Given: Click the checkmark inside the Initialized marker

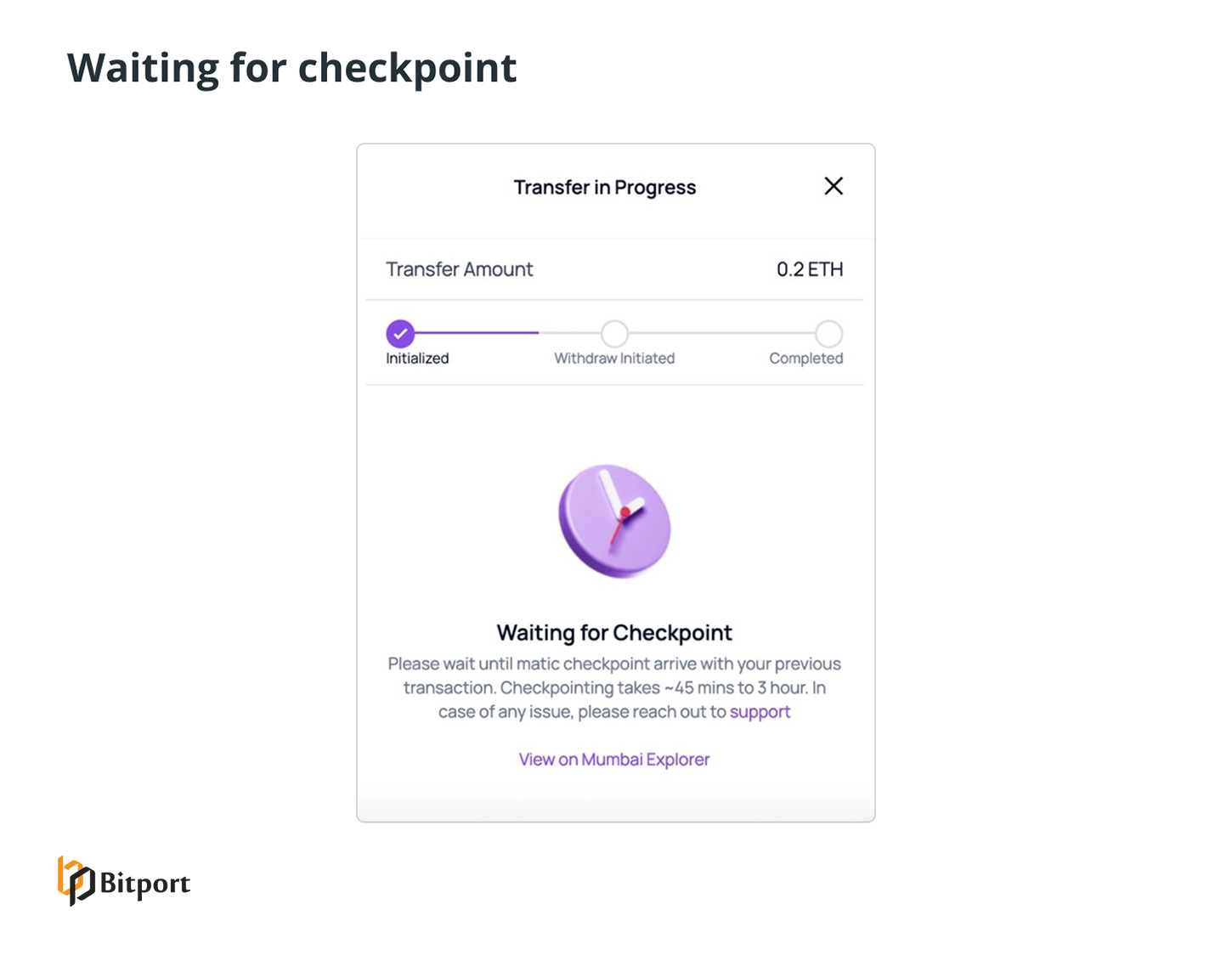Looking at the screenshot, I should coord(399,334).
